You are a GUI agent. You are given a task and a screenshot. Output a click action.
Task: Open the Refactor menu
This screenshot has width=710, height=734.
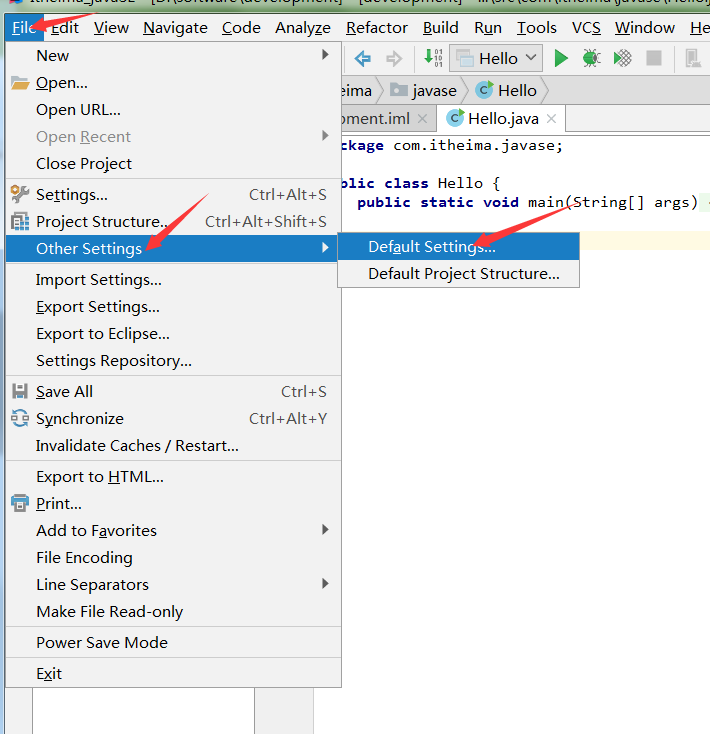[377, 28]
